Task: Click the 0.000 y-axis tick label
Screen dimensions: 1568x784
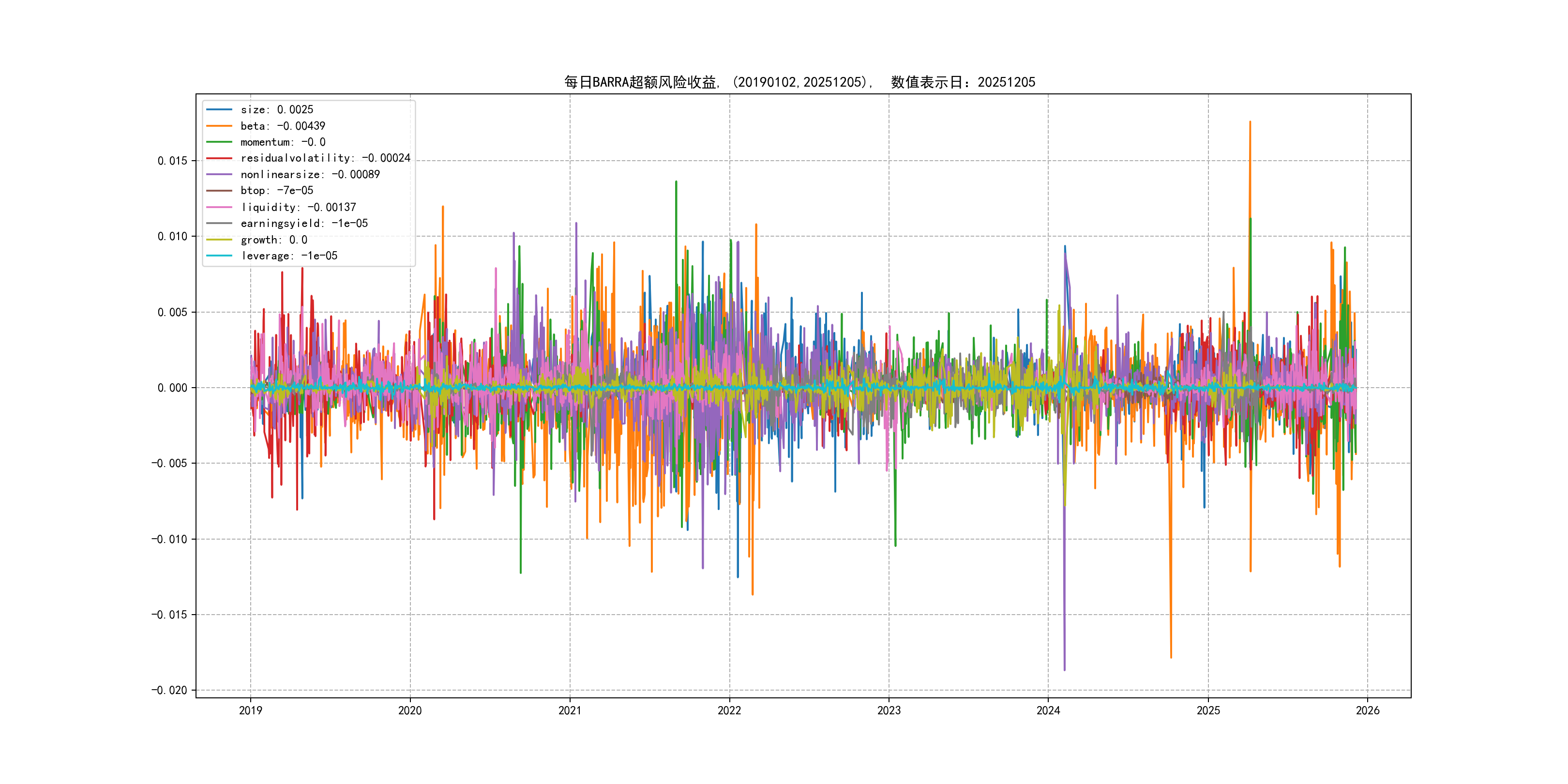Action: [x=172, y=388]
